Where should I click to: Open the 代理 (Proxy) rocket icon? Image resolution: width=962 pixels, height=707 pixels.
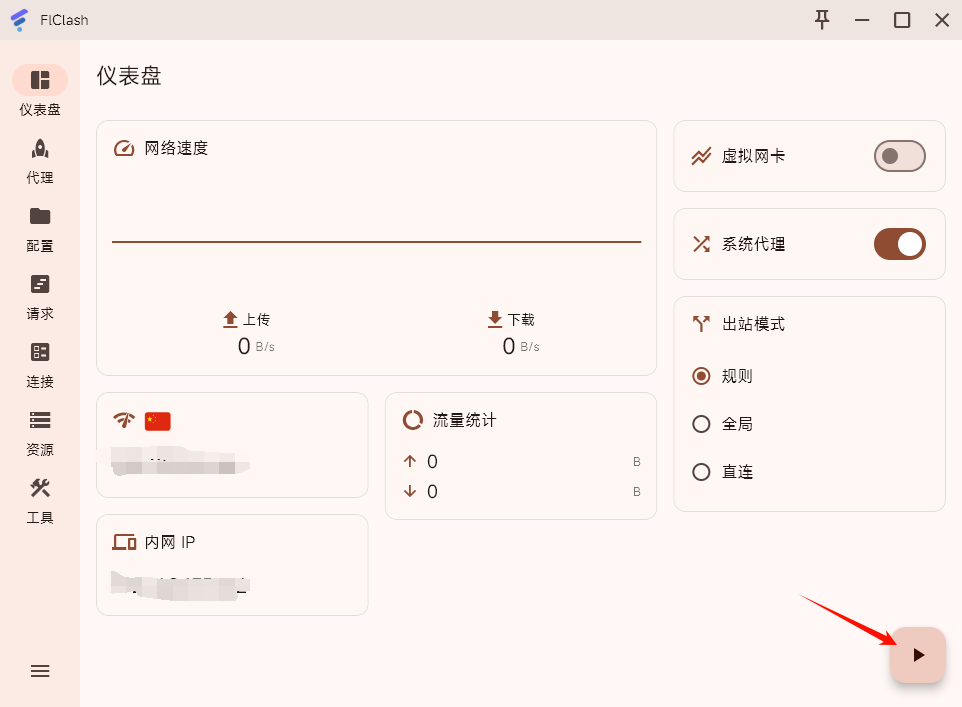[x=40, y=150]
